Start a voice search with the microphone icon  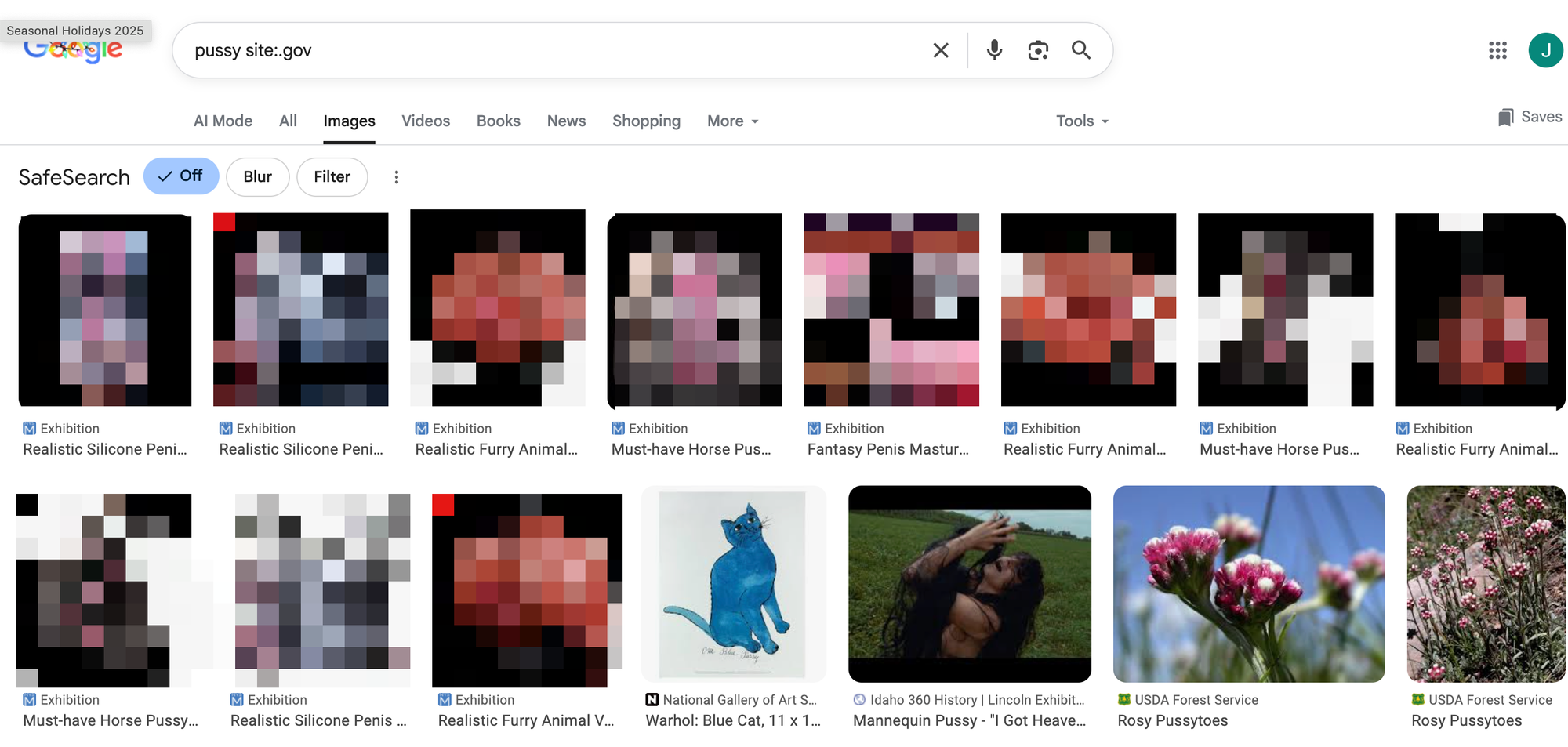click(994, 49)
